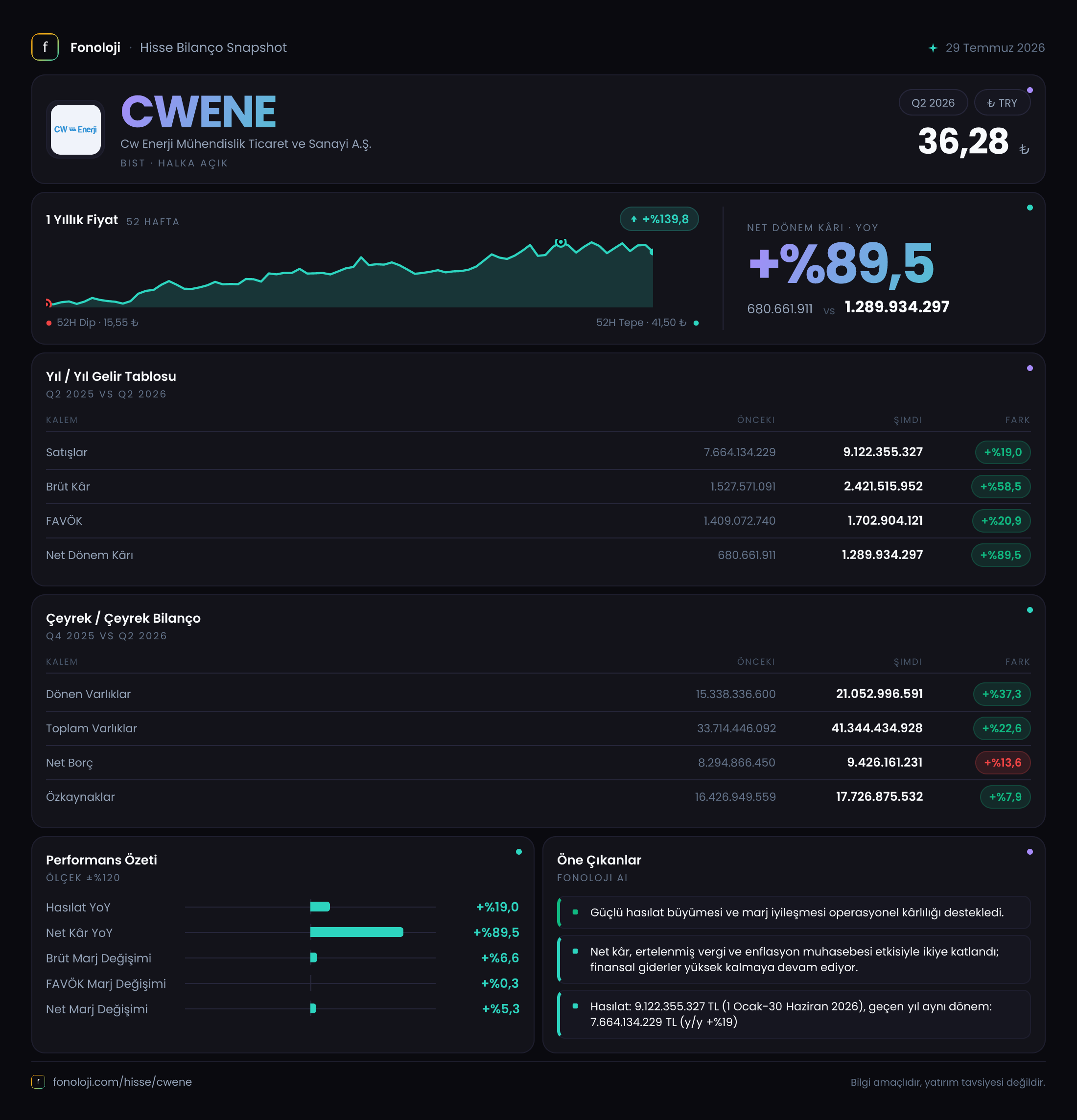
Task: Click the +%22,6 Toplam Varlıklar badge
Action: (1002, 728)
